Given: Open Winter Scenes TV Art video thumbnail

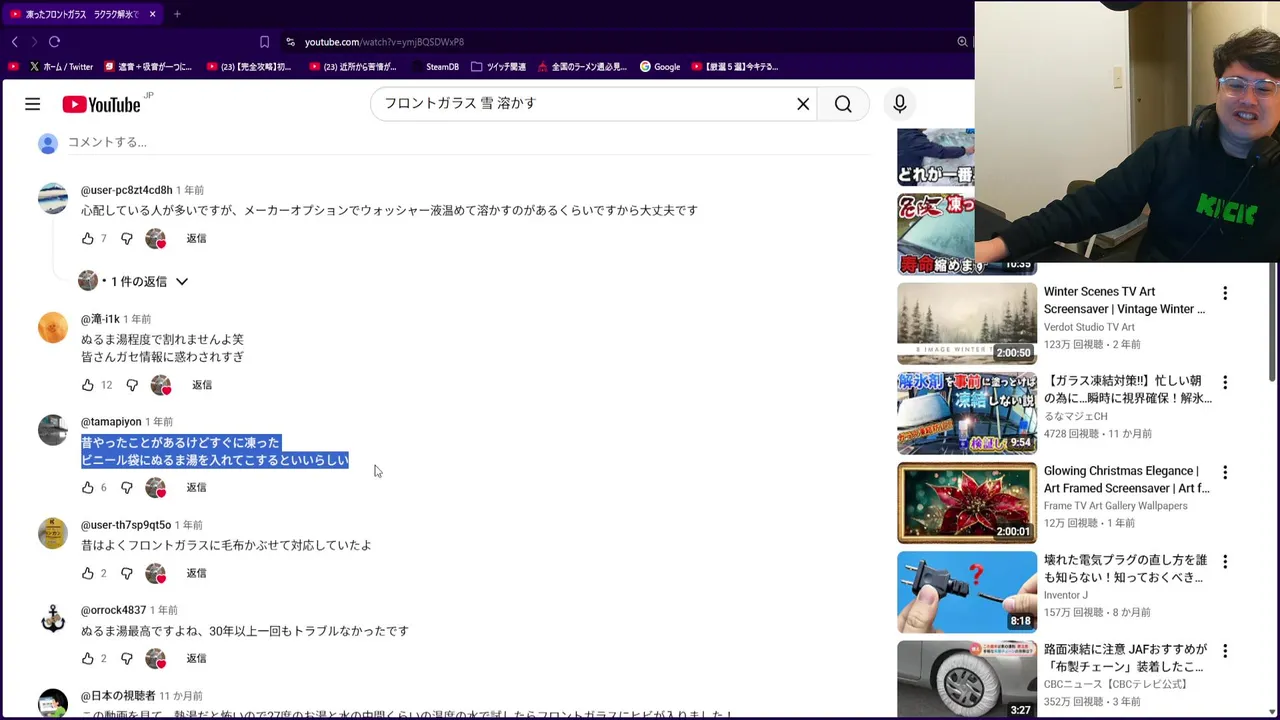Looking at the screenshot, I should [967, 323].
